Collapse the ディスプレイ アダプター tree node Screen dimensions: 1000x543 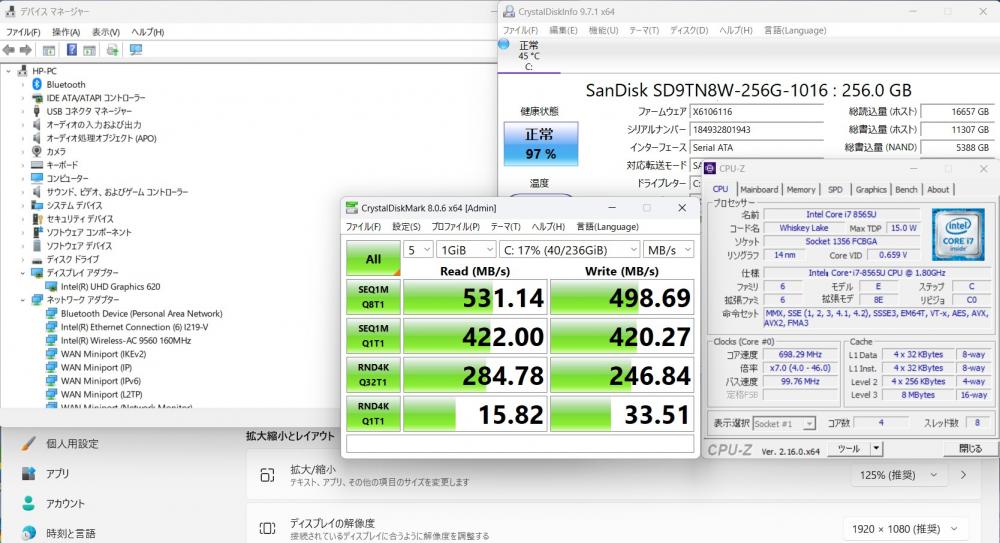click(24, 272)
